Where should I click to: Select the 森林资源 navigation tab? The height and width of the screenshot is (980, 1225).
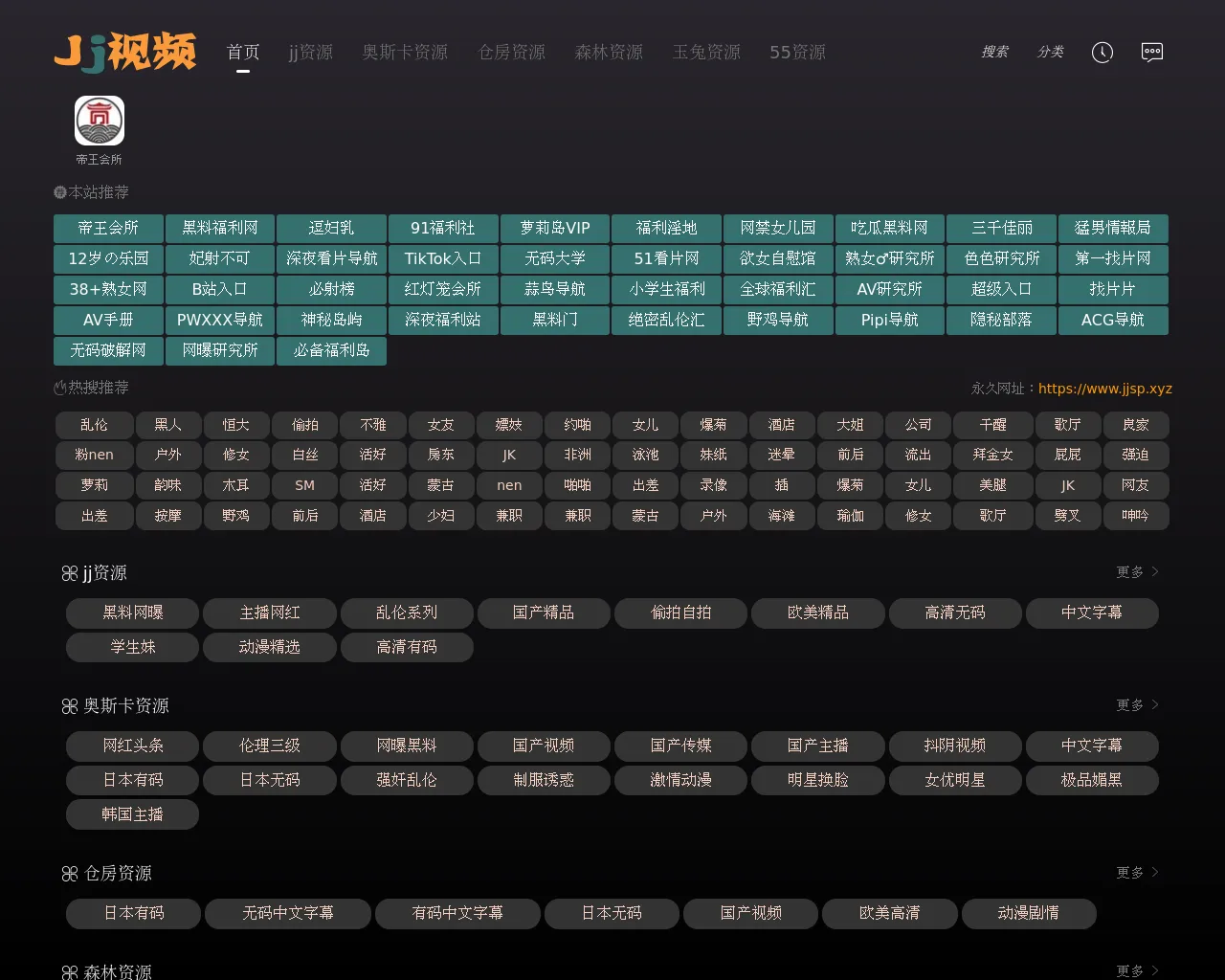(x=609, y=53)
